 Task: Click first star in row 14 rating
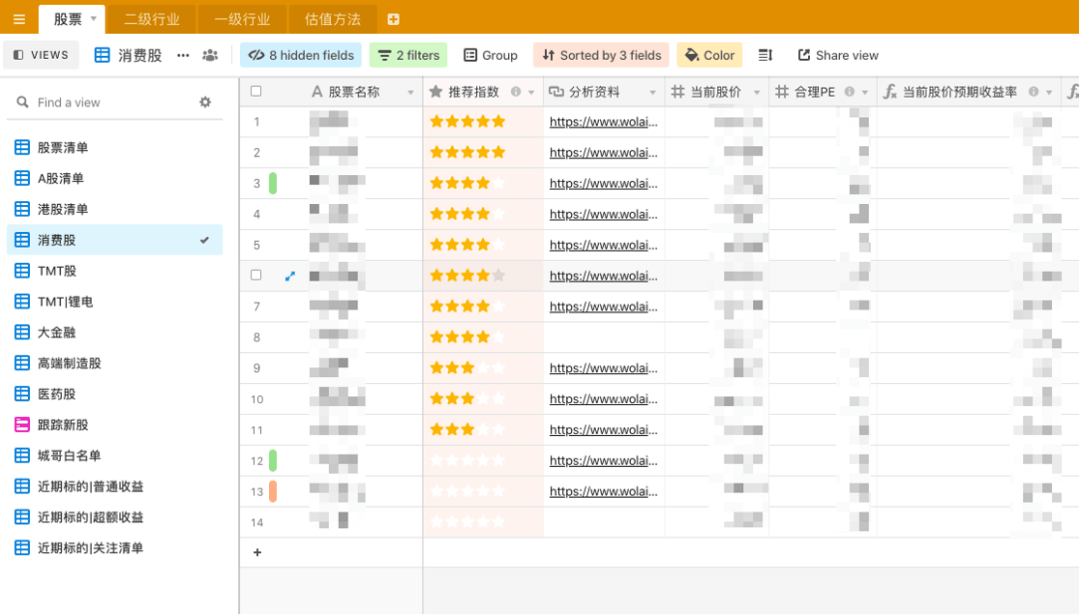pyautogui.click(x=436, y=522)
